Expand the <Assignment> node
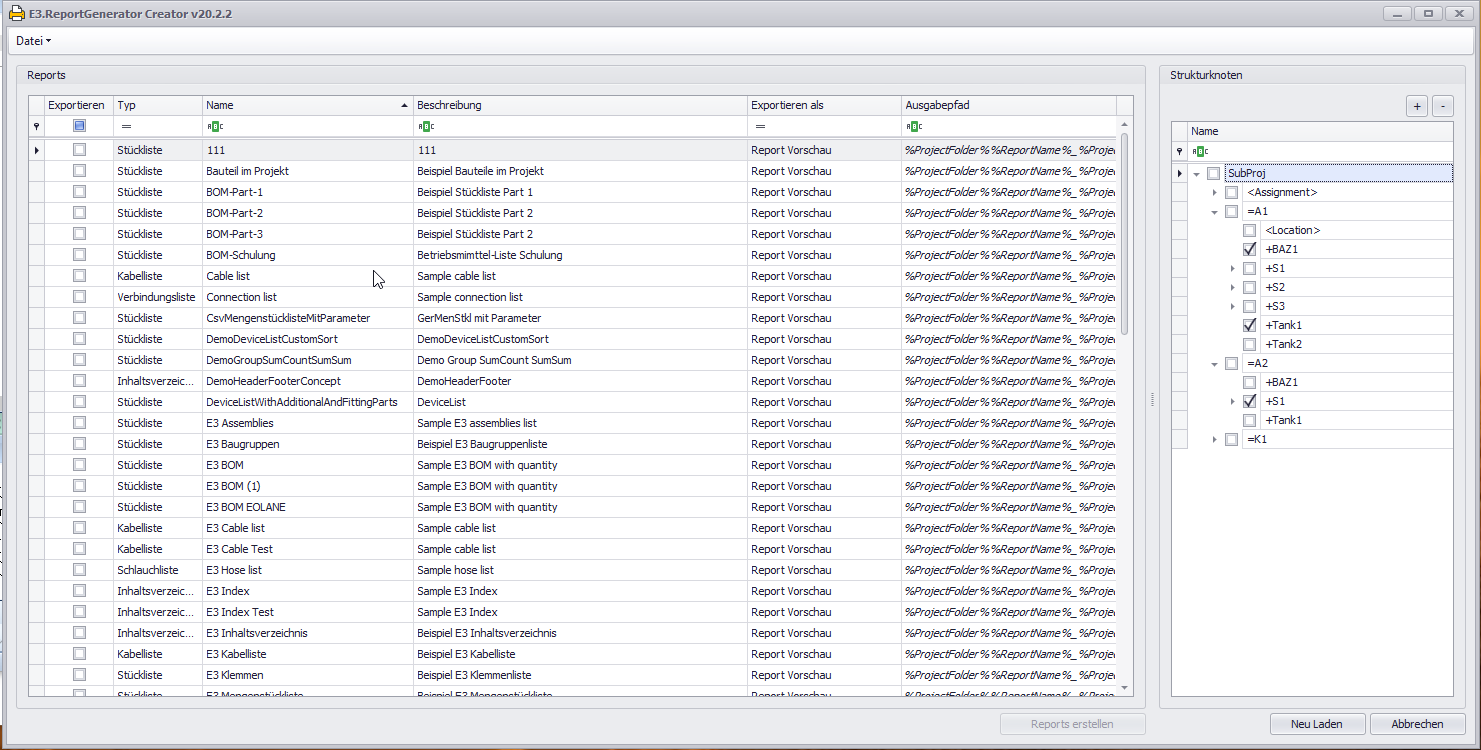The image size is (1481, 750). coord(1215,191)
